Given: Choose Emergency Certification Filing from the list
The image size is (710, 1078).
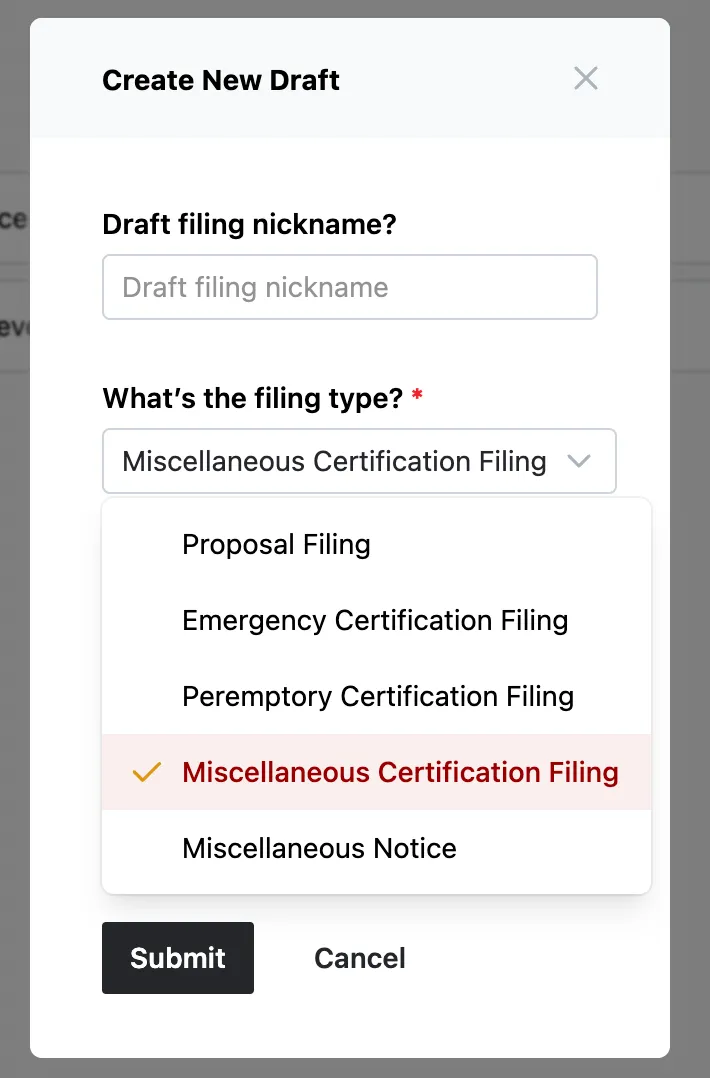Looking at the screenshot, I should pos(375,621).
